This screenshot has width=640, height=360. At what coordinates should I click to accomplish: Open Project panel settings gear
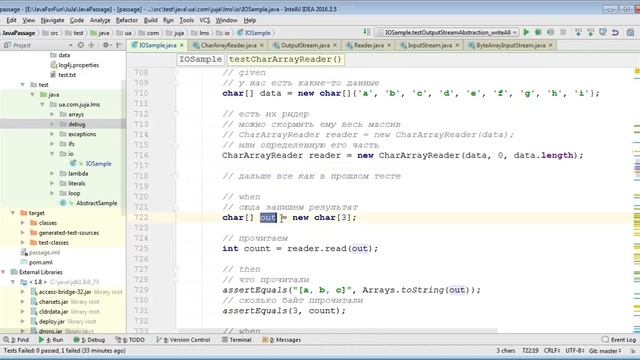coord(106,45)
